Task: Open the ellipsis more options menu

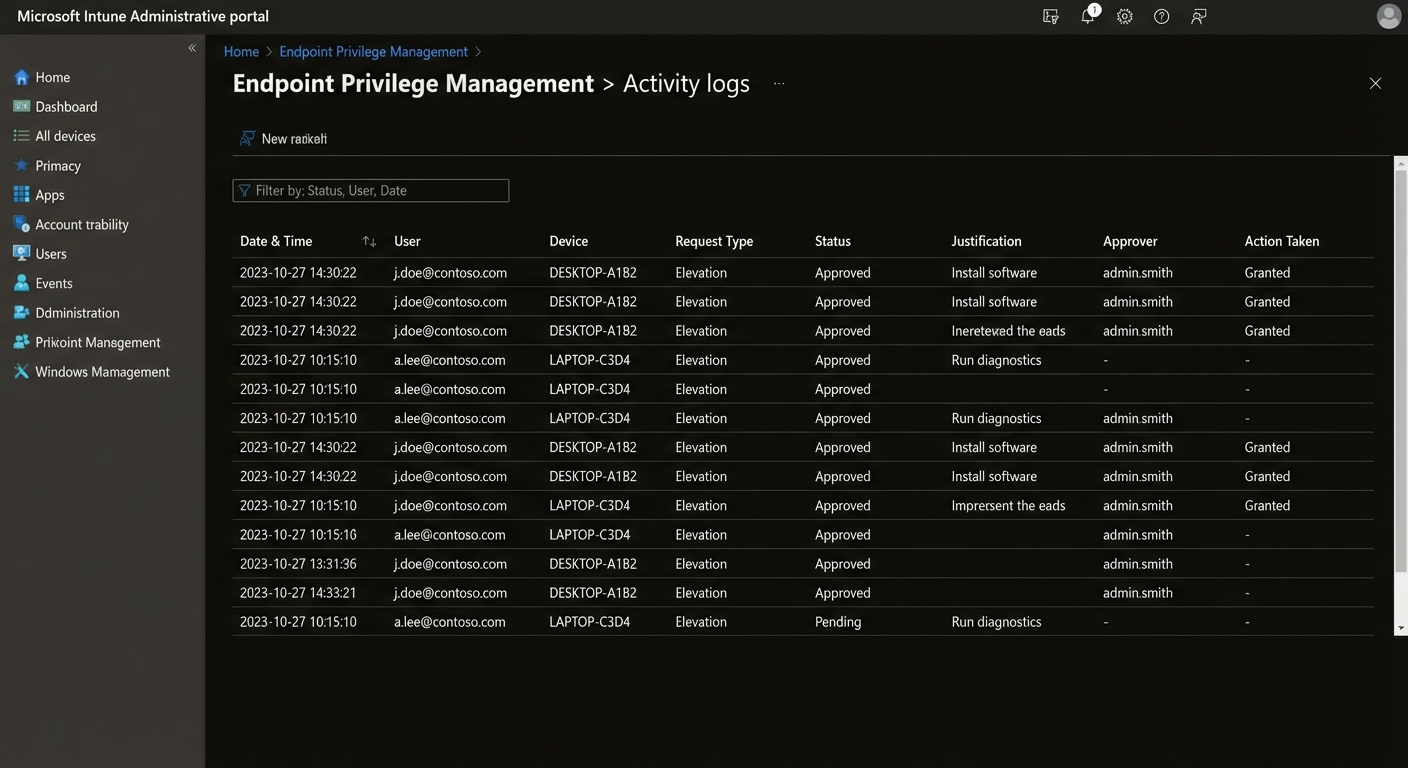Action: tap(779, 84)
